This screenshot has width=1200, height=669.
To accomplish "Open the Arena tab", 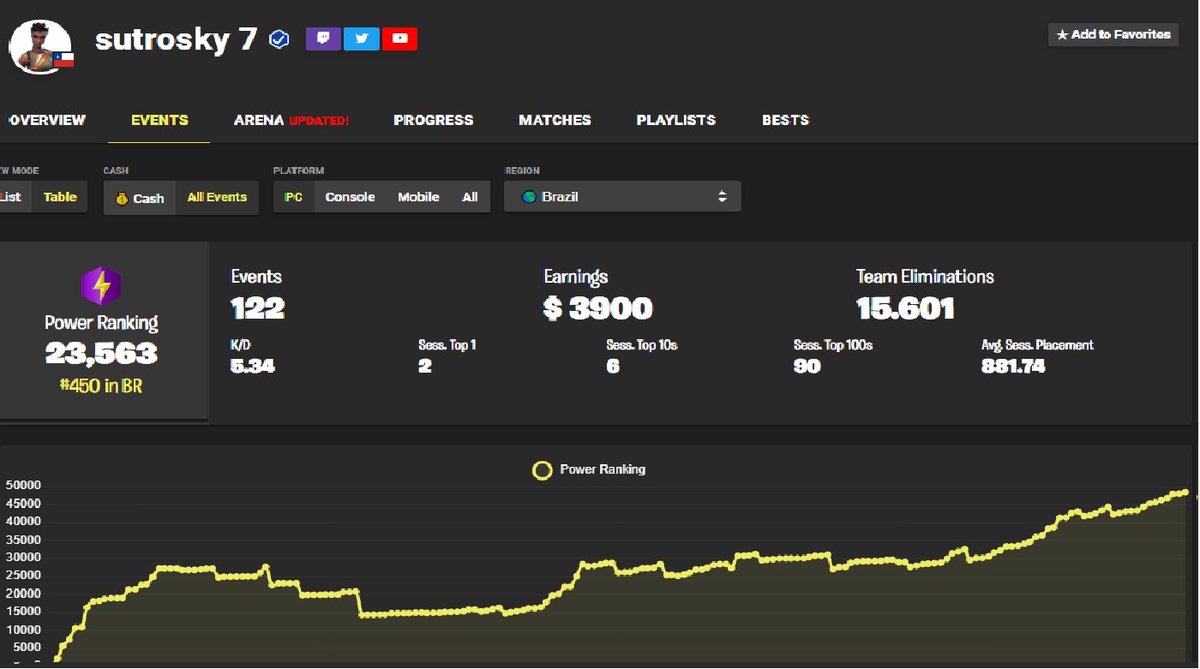I will tap(291, 120).
